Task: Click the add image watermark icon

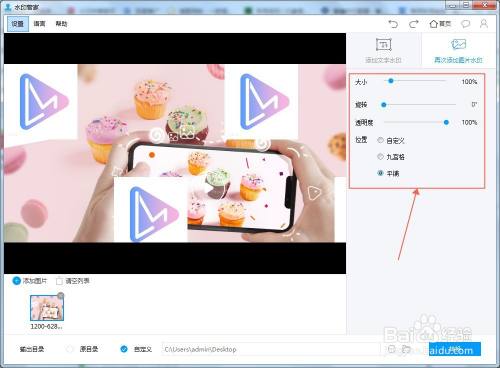Action: coord(458,44)
